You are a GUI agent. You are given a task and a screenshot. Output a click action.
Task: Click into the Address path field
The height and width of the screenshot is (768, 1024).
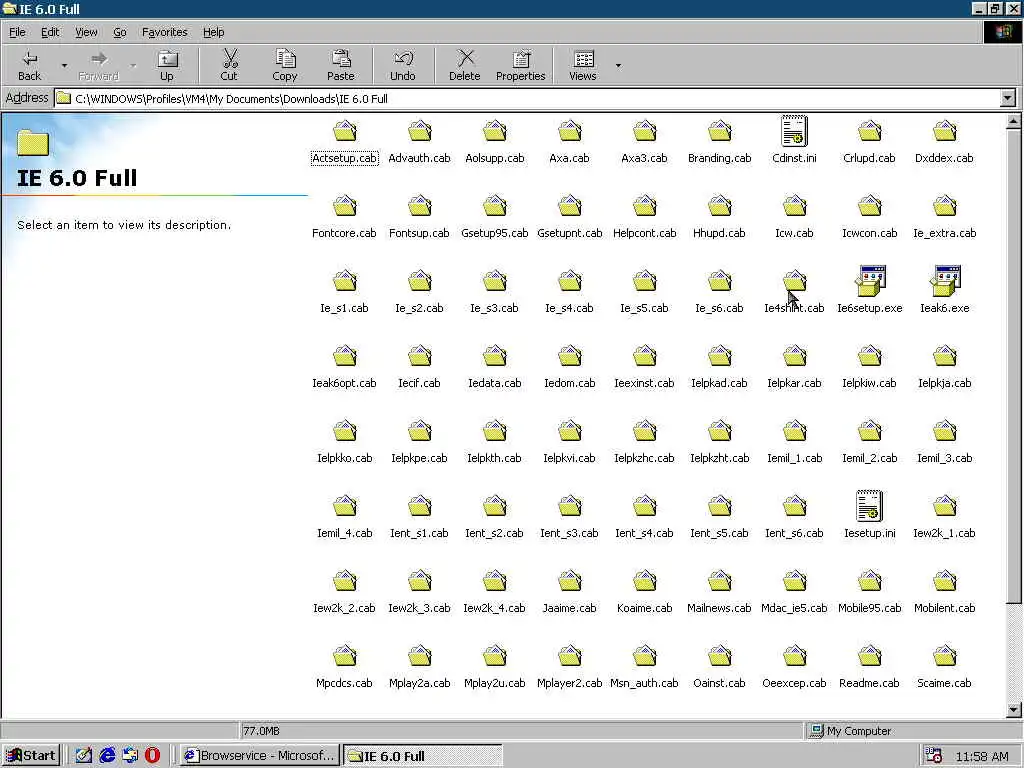526,99
